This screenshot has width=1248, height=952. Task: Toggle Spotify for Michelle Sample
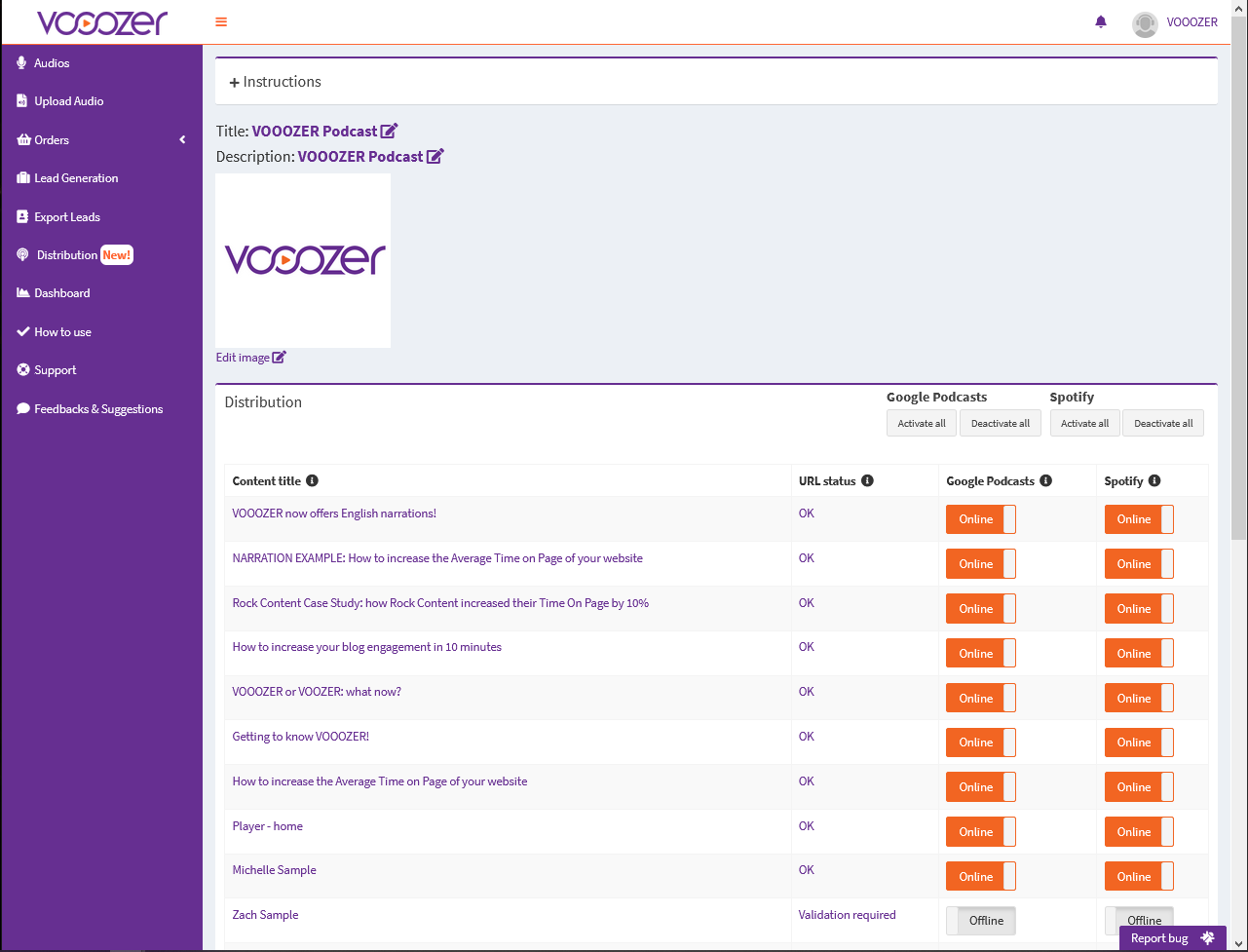(x=1139, y=877)
